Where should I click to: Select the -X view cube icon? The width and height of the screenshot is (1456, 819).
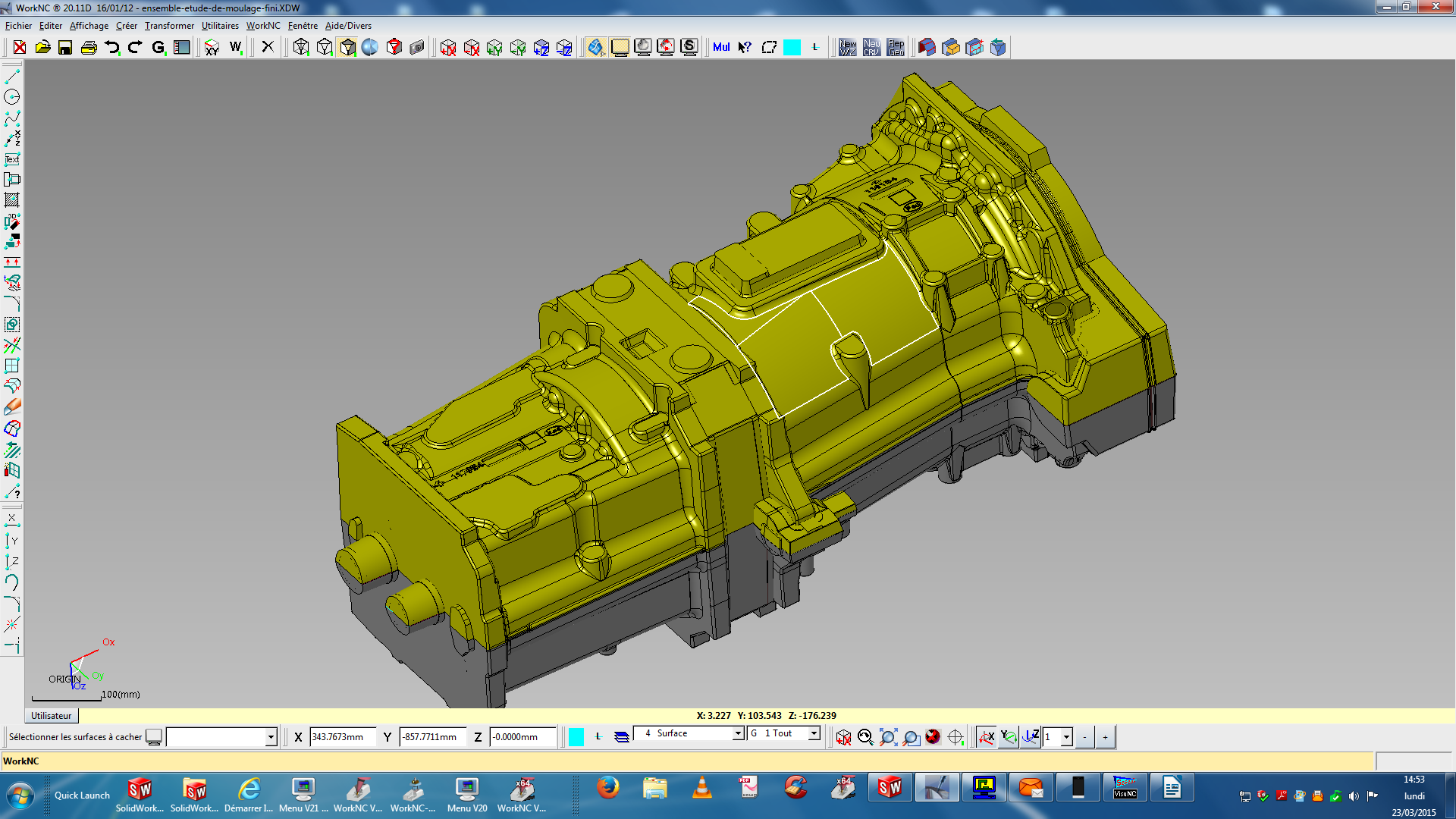coord(472,47)
